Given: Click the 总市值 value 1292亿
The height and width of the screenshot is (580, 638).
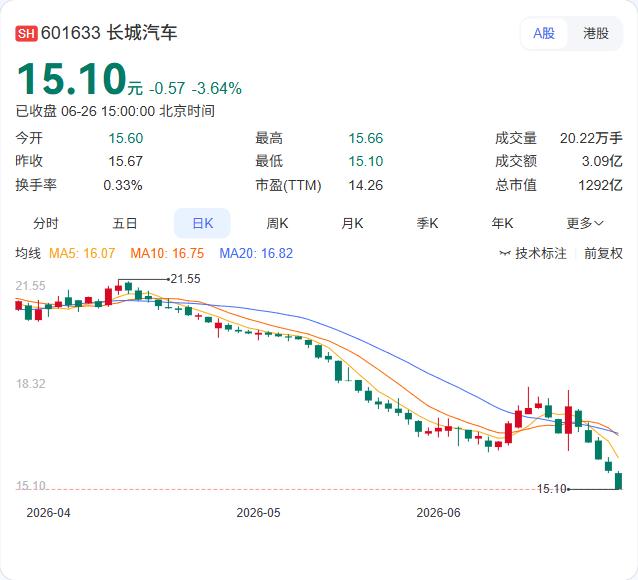Looking at the screenshot, I should pos(600,186).
